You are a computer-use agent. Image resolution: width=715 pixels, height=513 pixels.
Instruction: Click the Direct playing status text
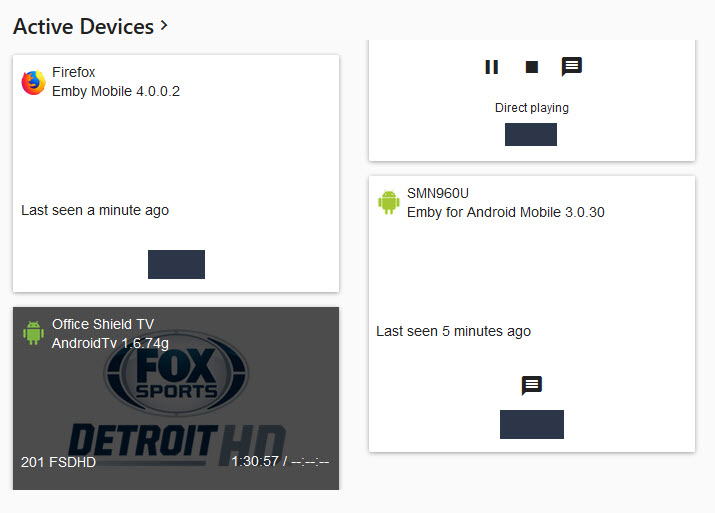pyautogui.click(x=532, y=108)
